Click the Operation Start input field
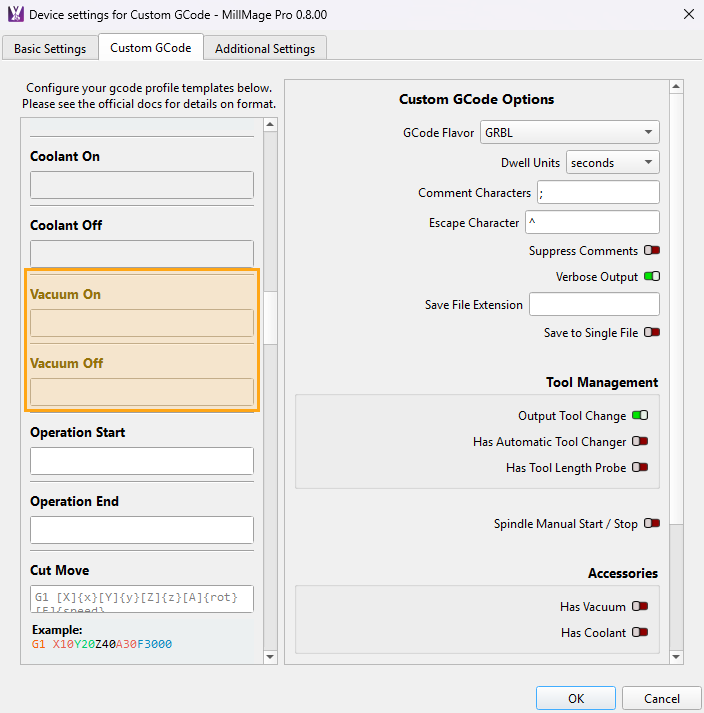 click(x=141, y=461)
